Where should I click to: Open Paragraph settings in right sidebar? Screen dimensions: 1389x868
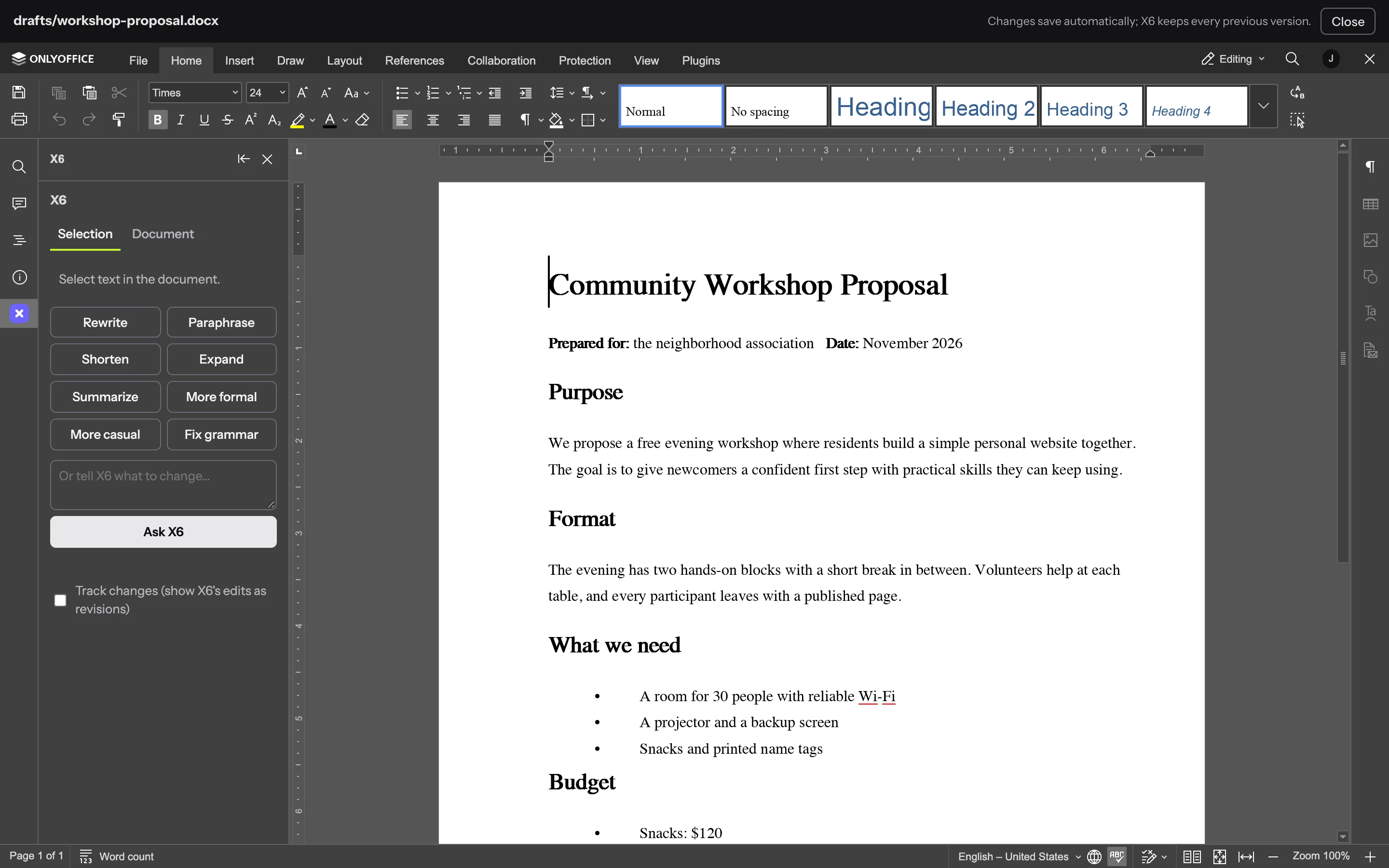click(x=1370, y=166)
